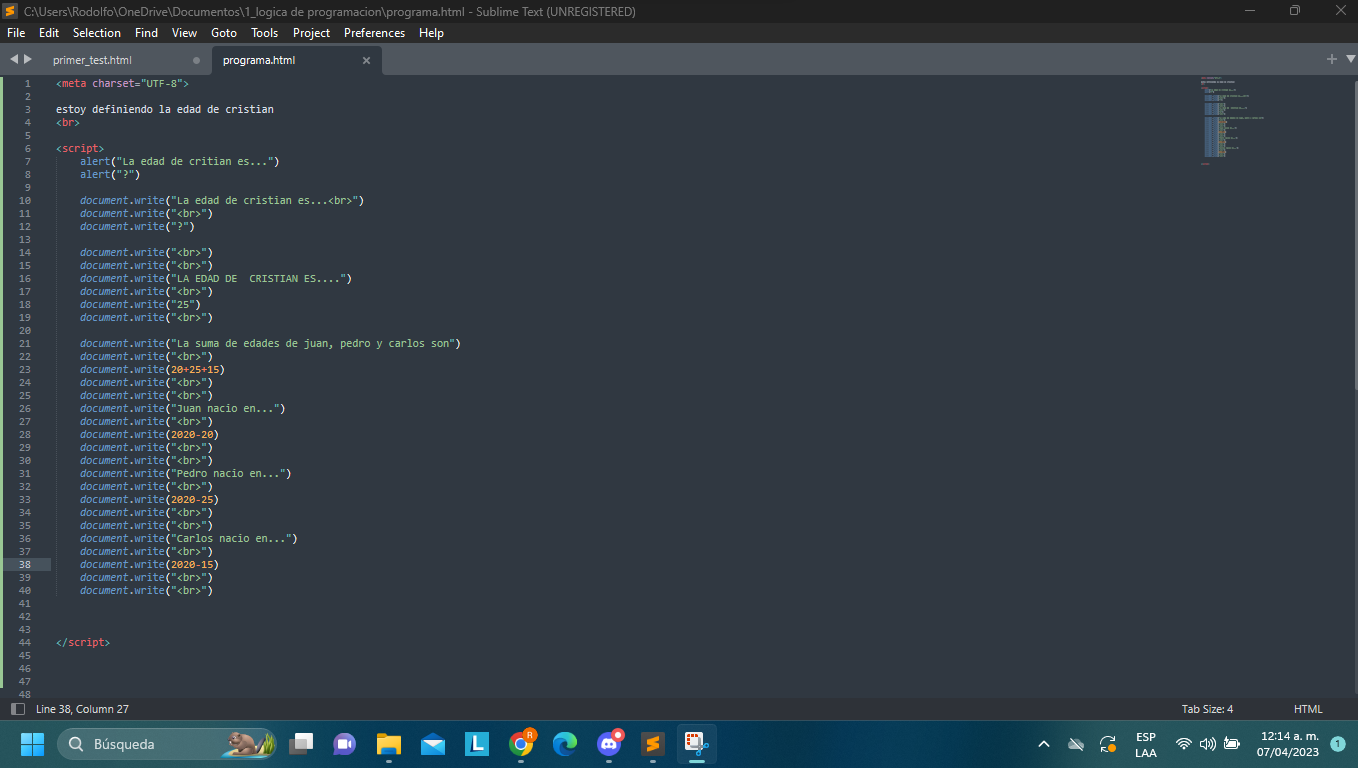This screenshot has width=1358, height=768.
Task: Click the "Juan nacio en..." line
Action: (x=183, y=408)
